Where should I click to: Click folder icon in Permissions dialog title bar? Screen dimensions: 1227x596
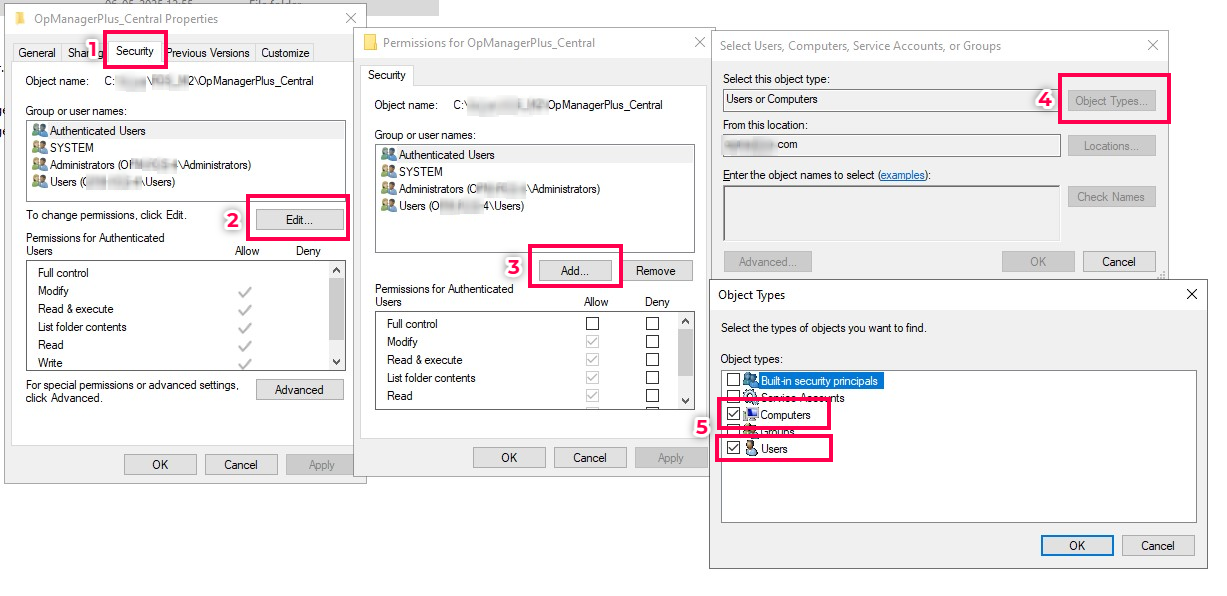point(370,42)
